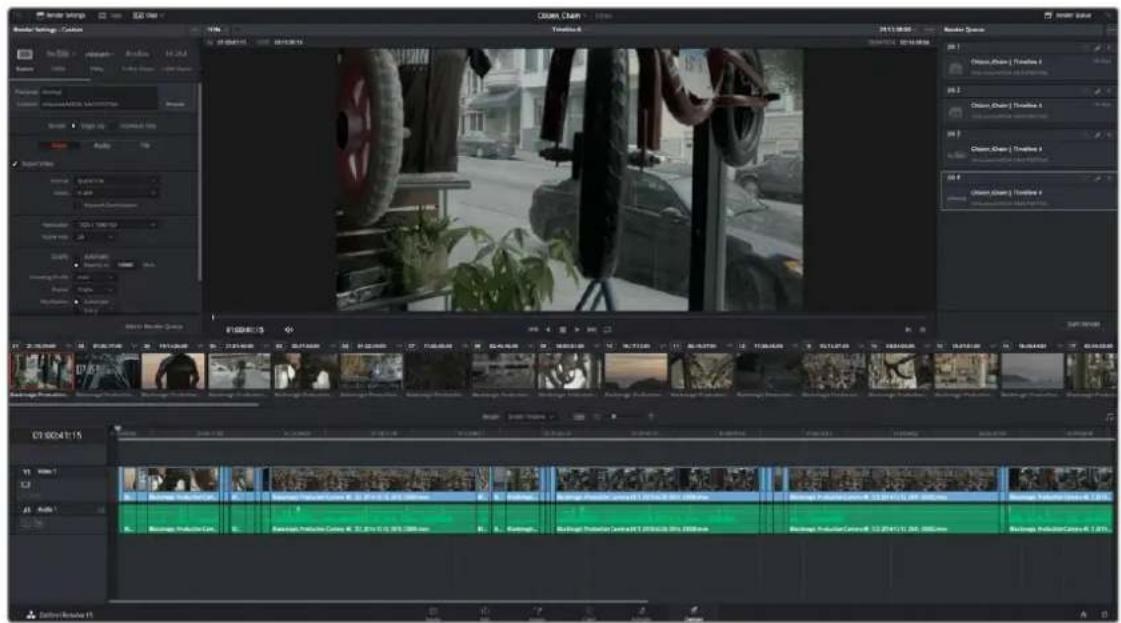This screenshot has width=1121, height=623.
Task: Click the Location path field
Action: tap(99, 104)
